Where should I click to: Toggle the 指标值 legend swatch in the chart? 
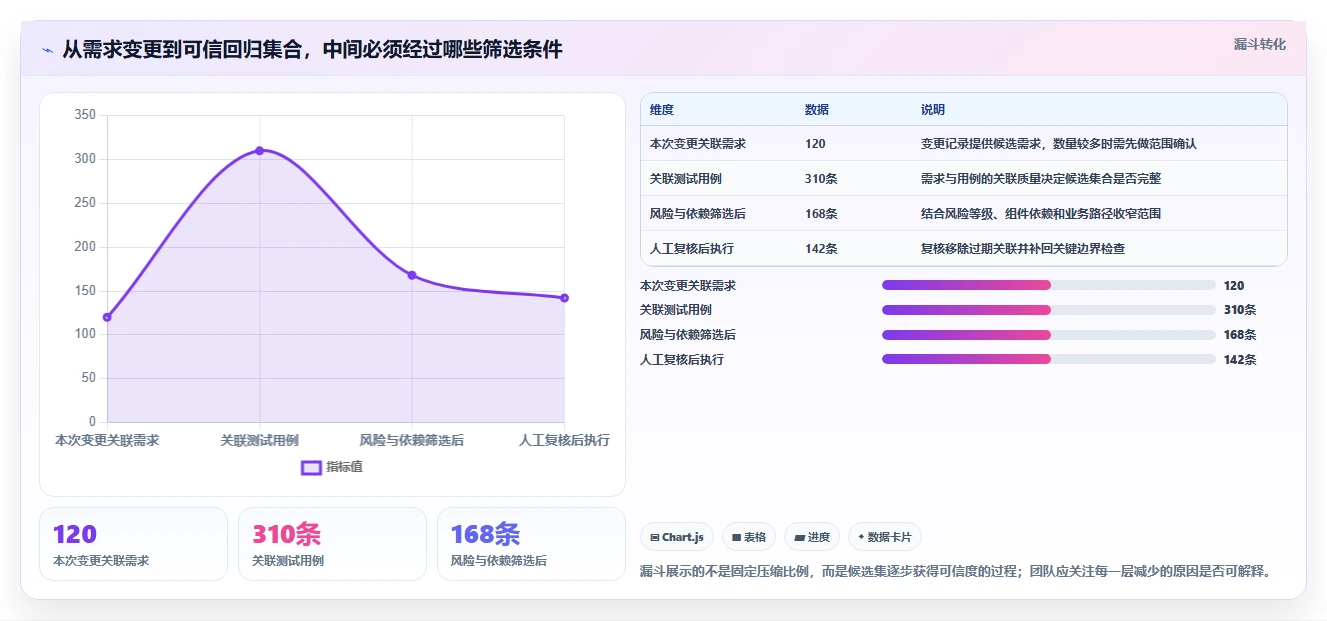point(311,467)
